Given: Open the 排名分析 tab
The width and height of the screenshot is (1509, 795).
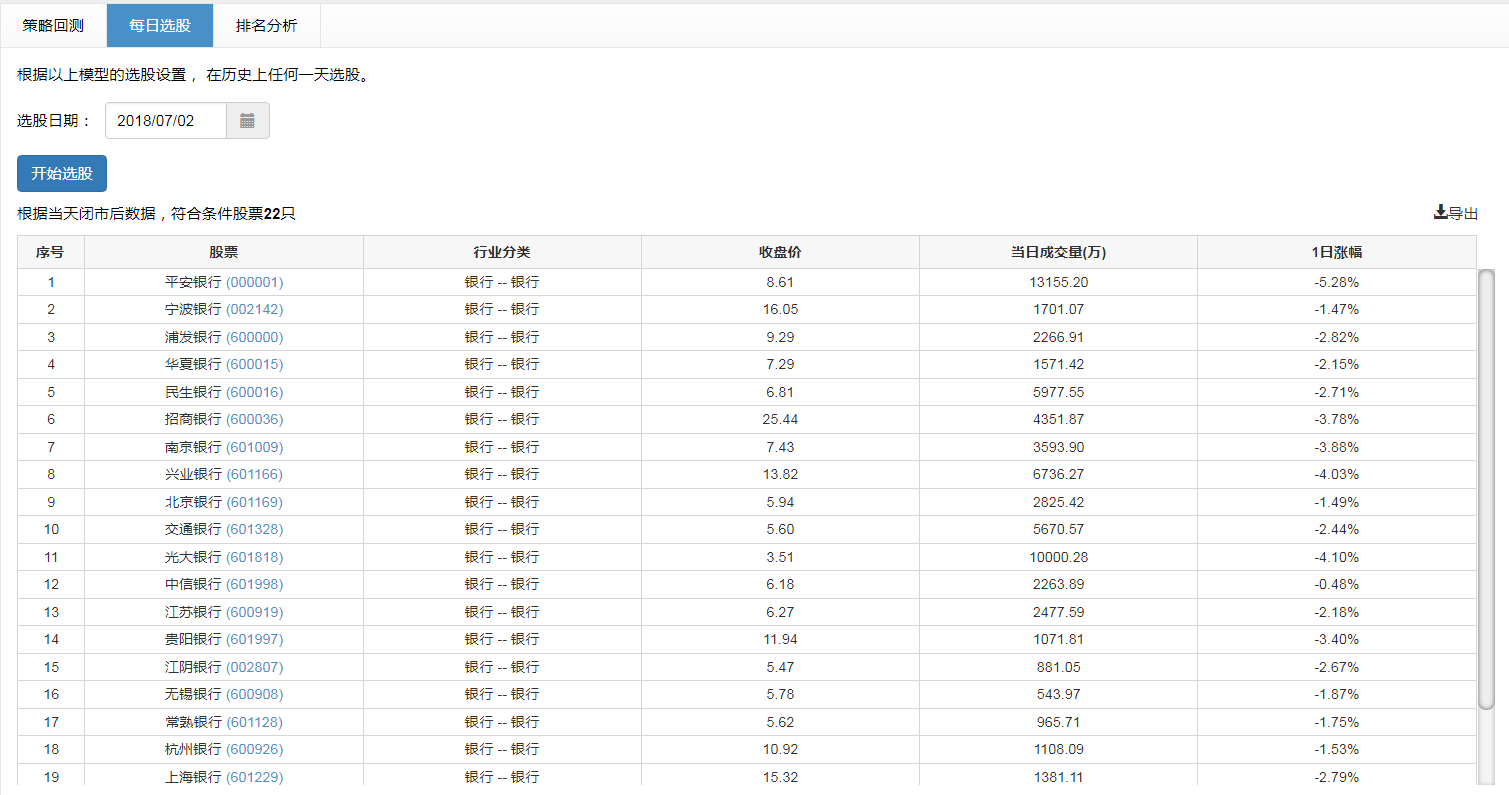Looking at the screenshot, I should 267,26.
